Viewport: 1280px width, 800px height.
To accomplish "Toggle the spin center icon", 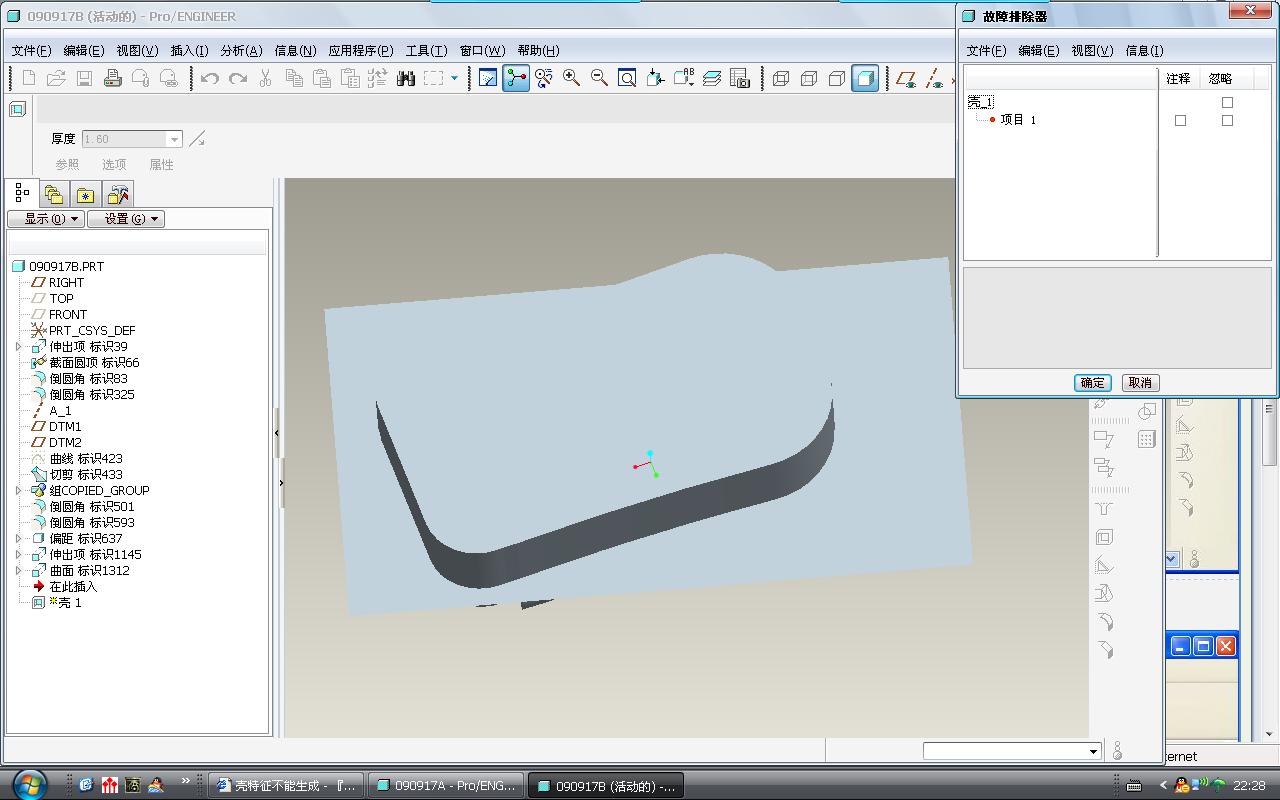I will 516,78.
